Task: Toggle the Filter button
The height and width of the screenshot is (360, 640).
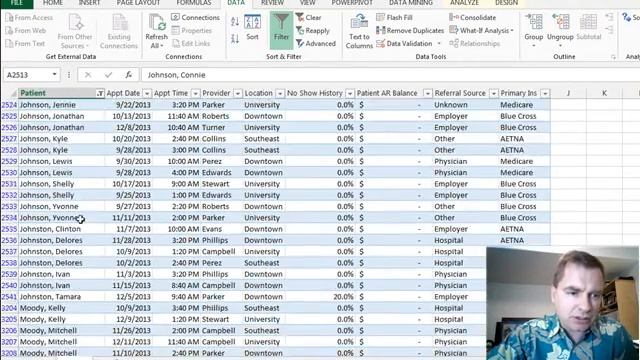Action: pos(281,30)
